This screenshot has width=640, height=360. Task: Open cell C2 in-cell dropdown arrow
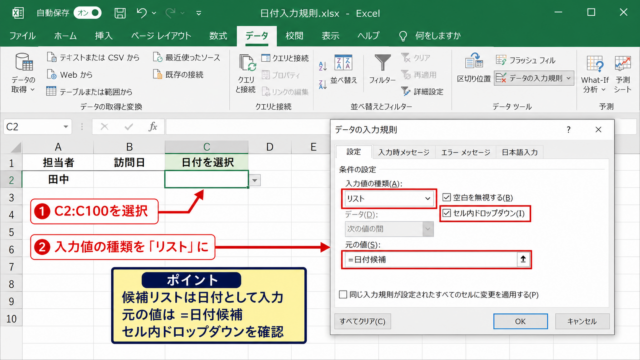pos(255,180)
